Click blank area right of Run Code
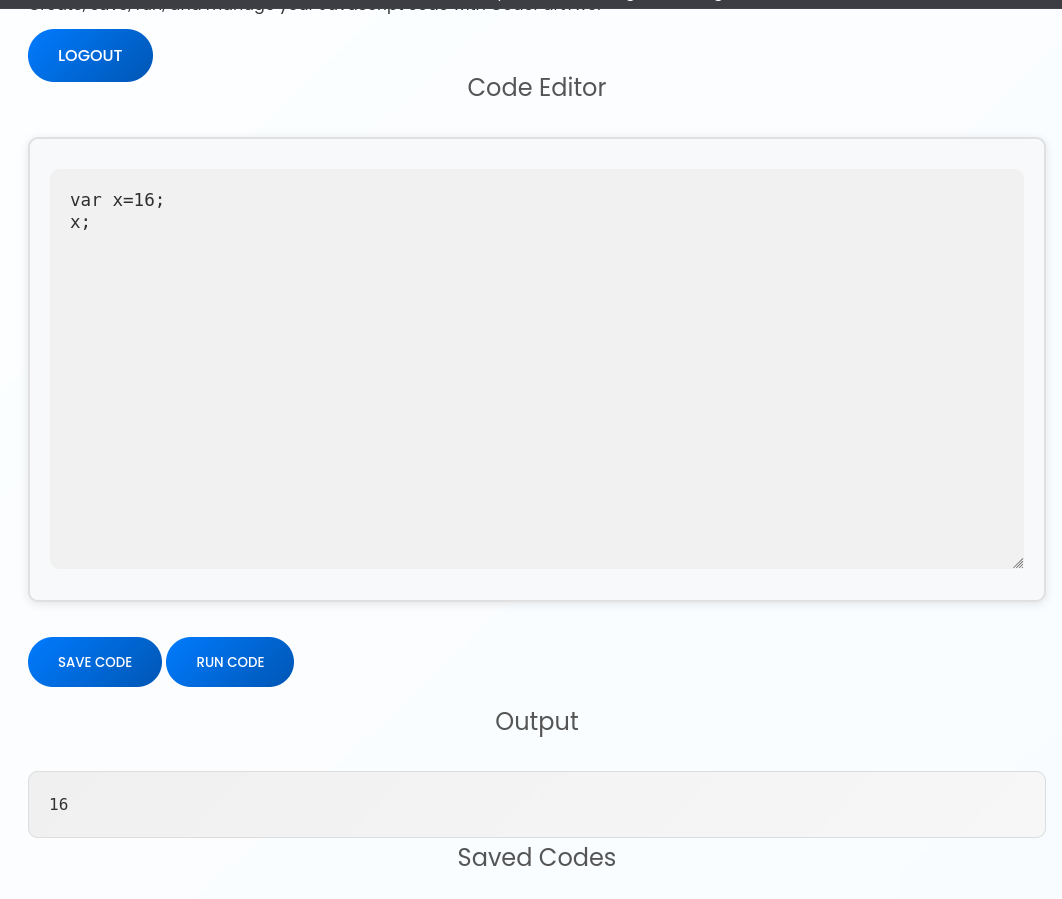Viewport: 1062px width, 899px height. point(650,662)
